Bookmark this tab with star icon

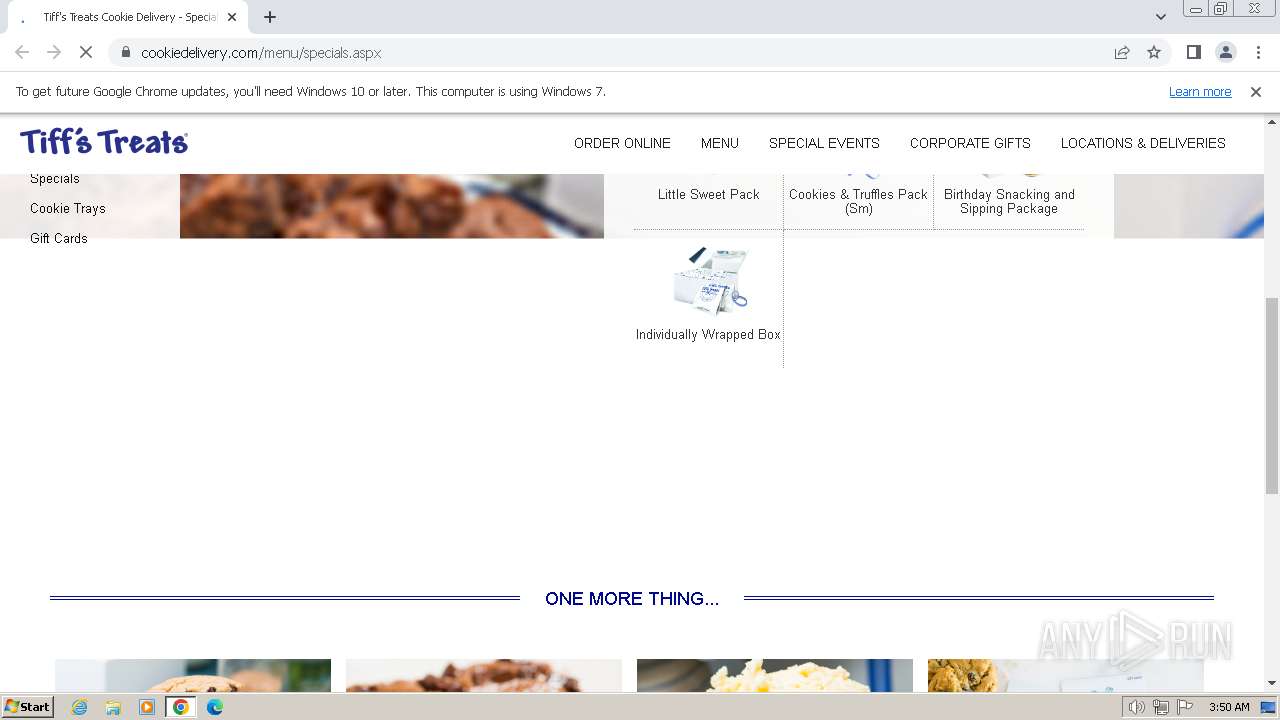(x=1154, y=52)
